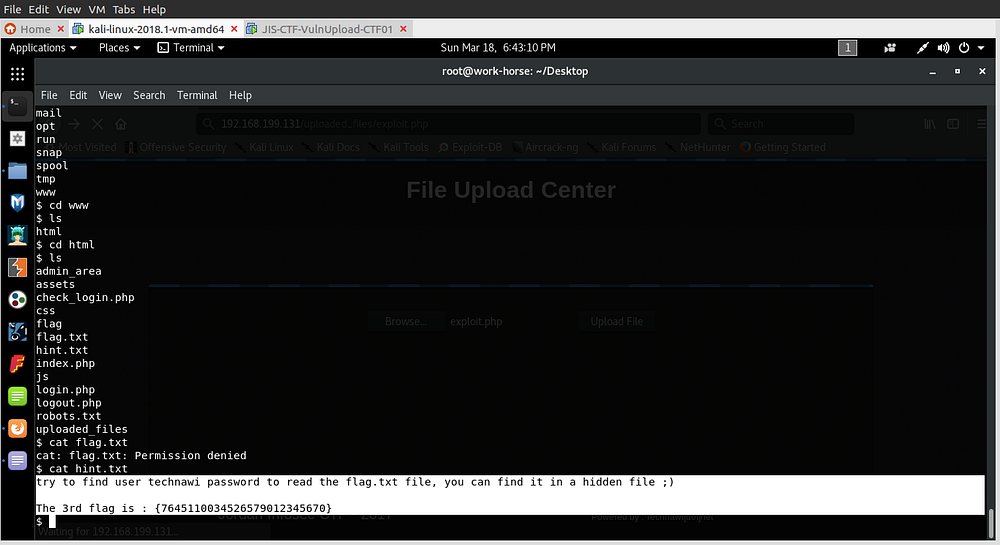1000x545 pixels.
Task: Open the Files folder icon in dock
Action: click(x=17, y=169)
